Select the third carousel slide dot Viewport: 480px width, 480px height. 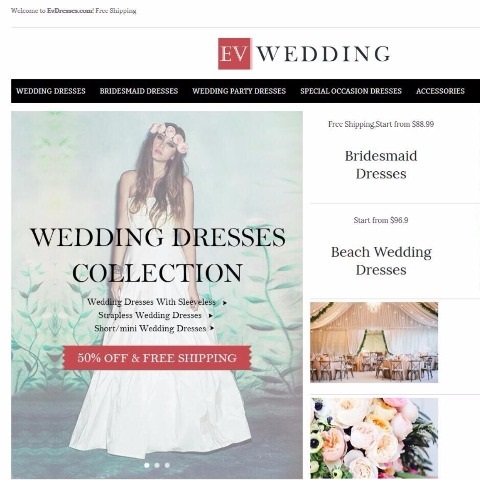pyautogui.click(x=167, y=465)
